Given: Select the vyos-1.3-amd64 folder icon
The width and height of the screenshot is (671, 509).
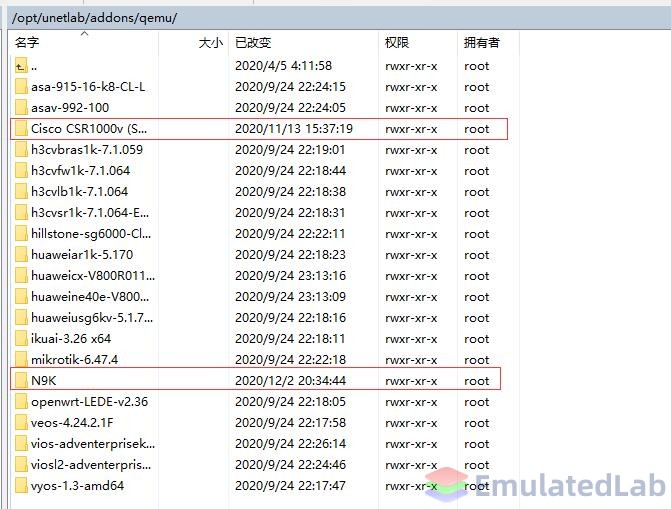Looking at the screenshot, I should tap(21, 485).
